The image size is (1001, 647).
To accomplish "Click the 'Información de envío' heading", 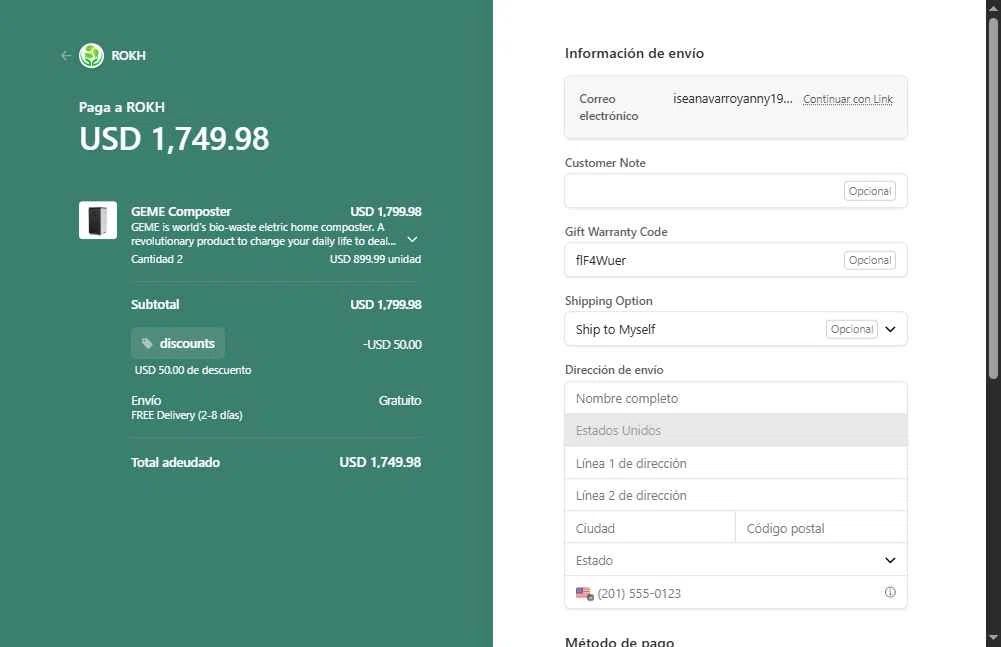I will click(635, 53).
